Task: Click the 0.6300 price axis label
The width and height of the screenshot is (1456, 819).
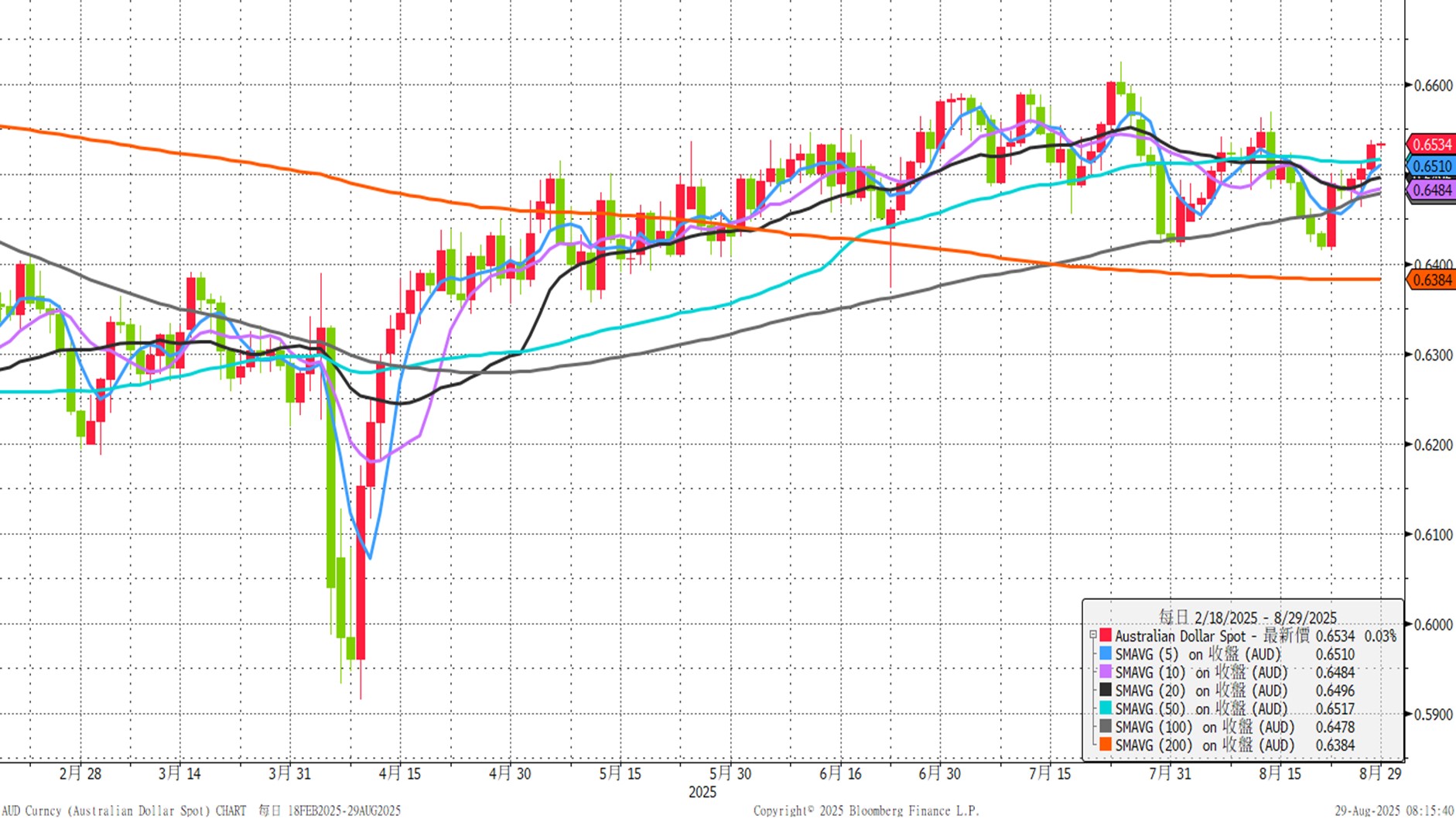Action: tap(1434, 355)
